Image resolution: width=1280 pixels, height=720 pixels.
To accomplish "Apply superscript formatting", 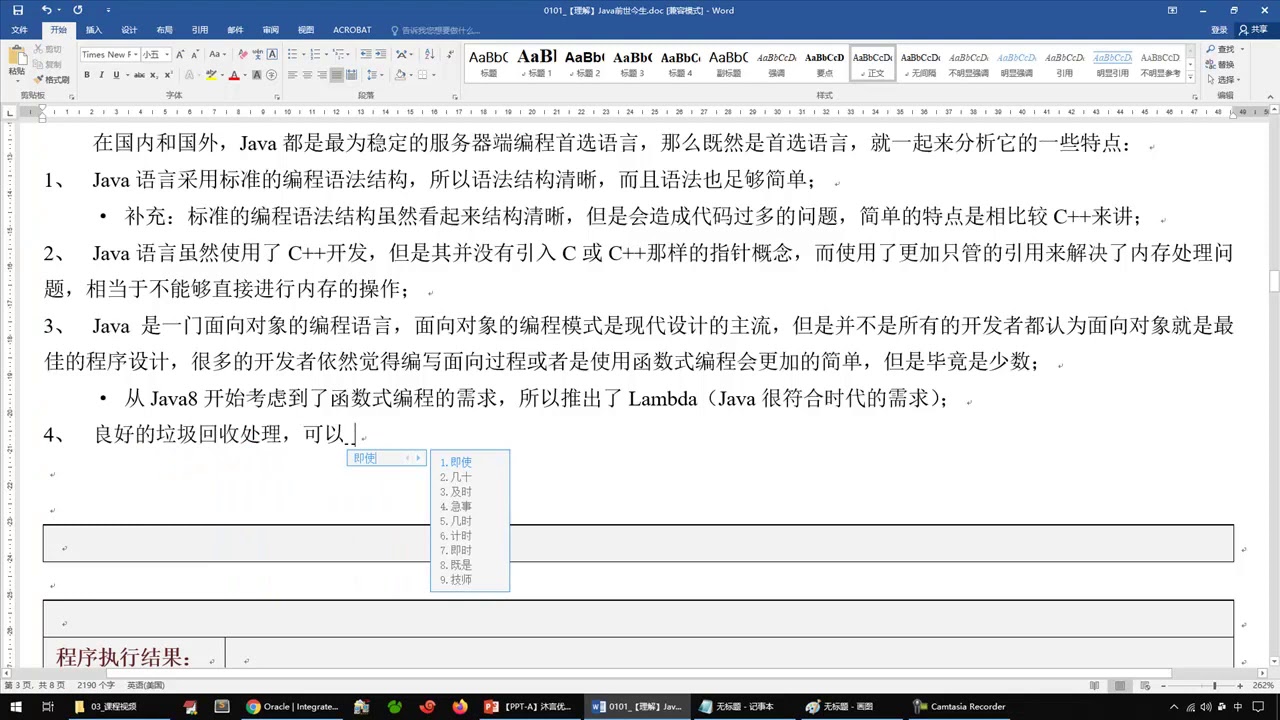I will click(x=169, y=75).
